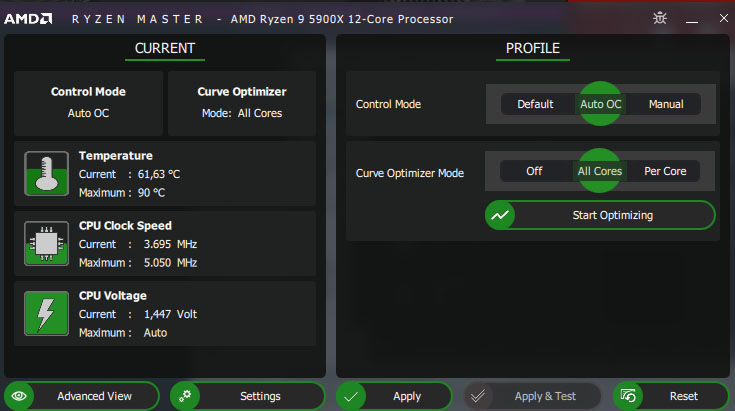Click the current temperature 61,63 °C value
Image resolution: width=735 pixels, height=411 pixels.
159,174
